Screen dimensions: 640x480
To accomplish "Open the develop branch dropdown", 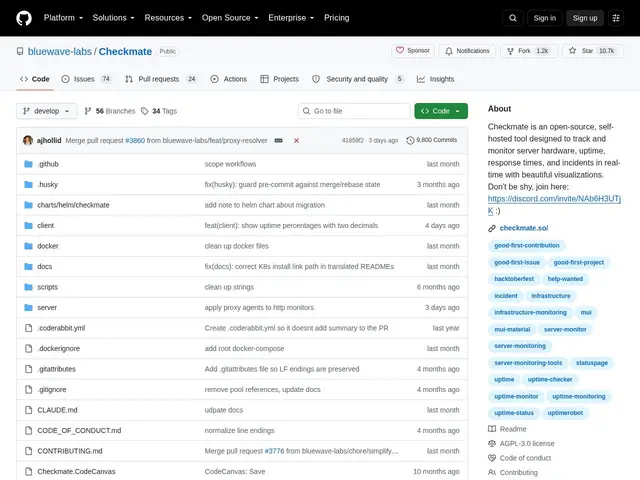I will (x=47, y=111).
